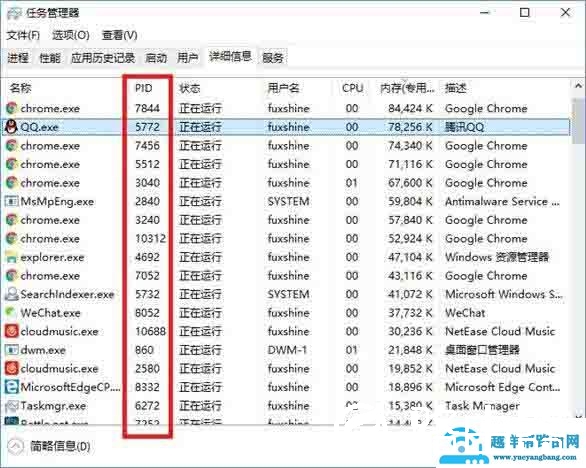This screenshot has height=468, width=586.
Task: Open the 选项(O) menu
Action: [70, 35]
